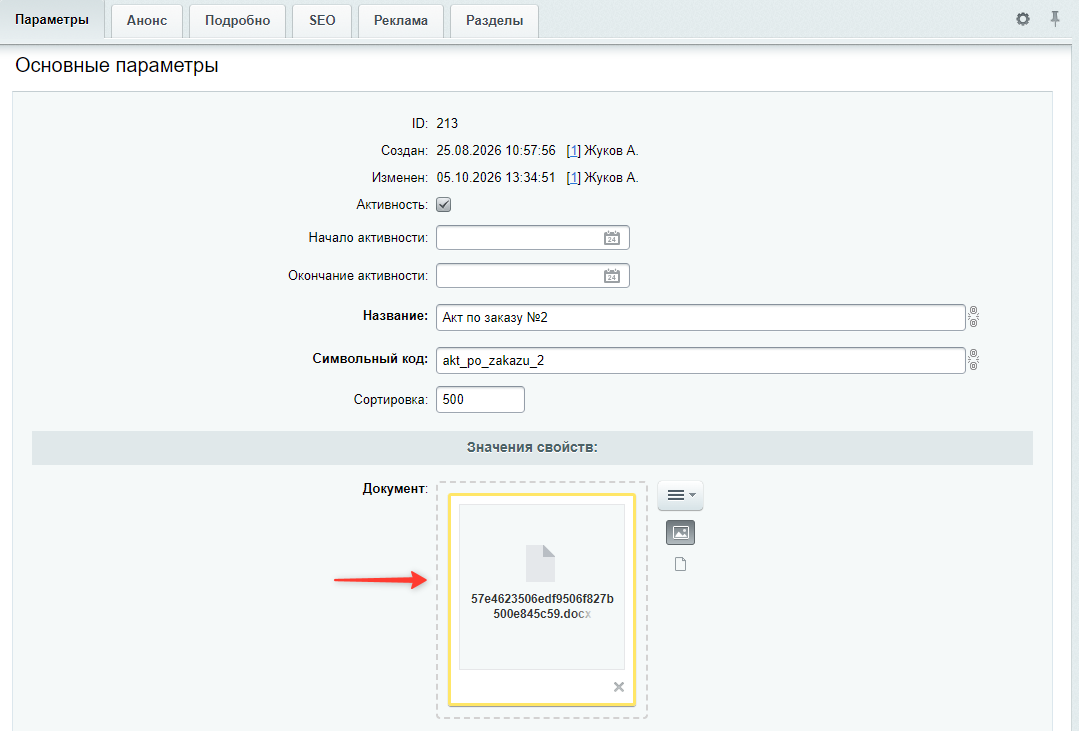Select image gallery icon next to document
This screenshot has height=731, width=1079.
(x=681, y=532)
